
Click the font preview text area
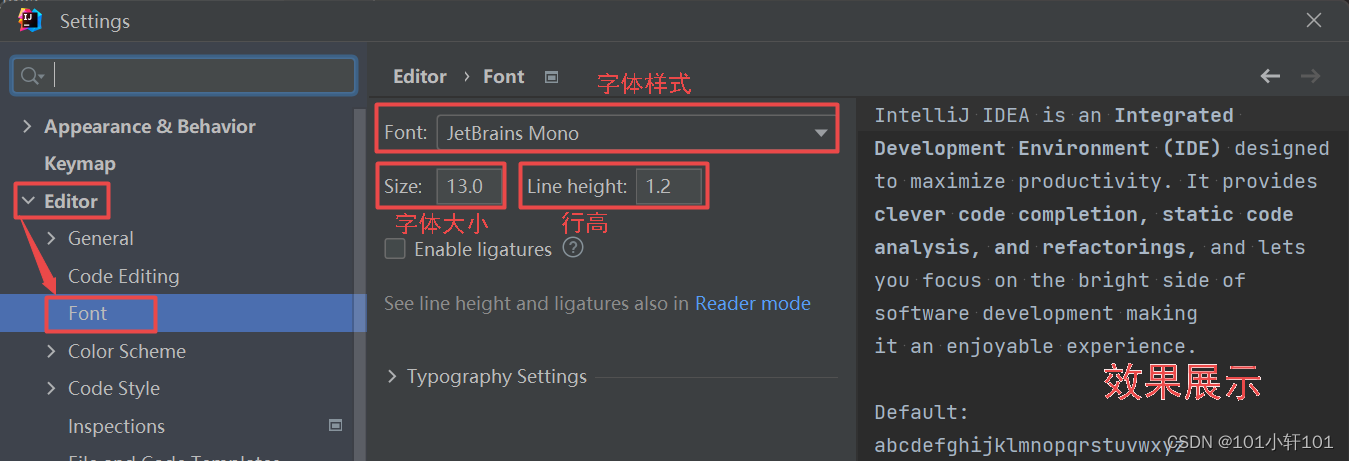pos(1102,280)
